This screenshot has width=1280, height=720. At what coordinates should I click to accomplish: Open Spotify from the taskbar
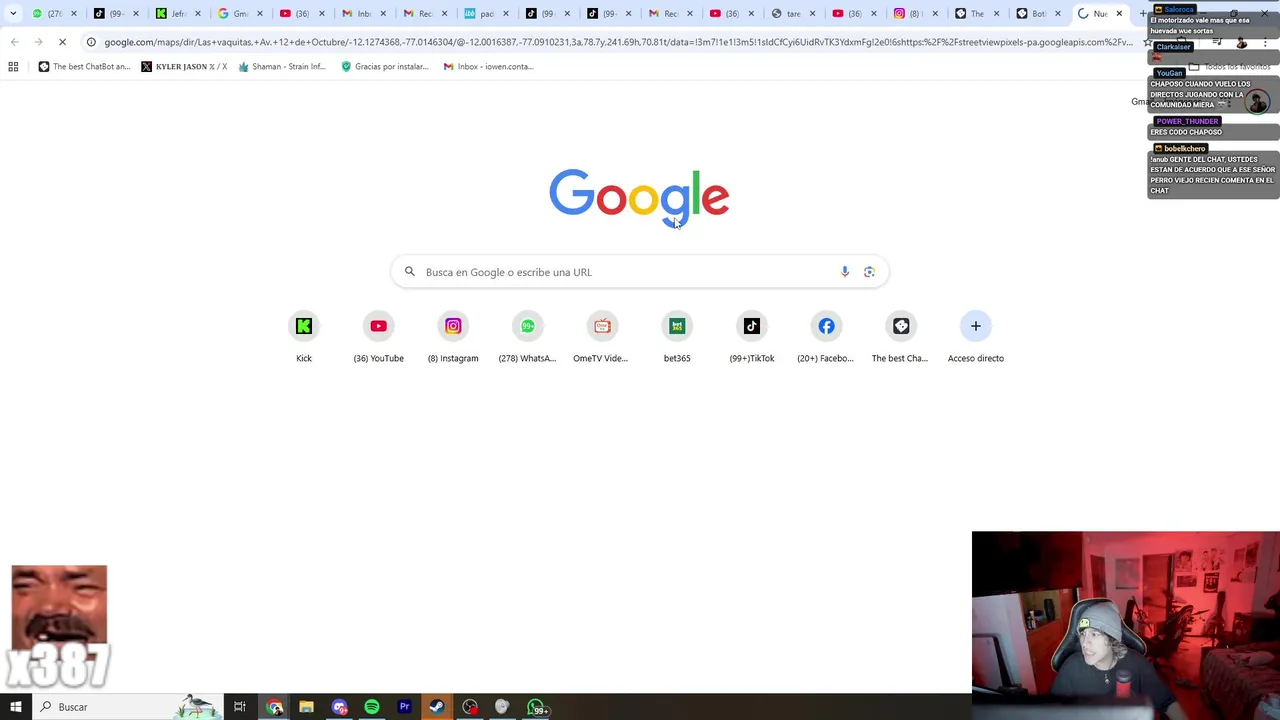pyautogui.click(x=372, y=707)
